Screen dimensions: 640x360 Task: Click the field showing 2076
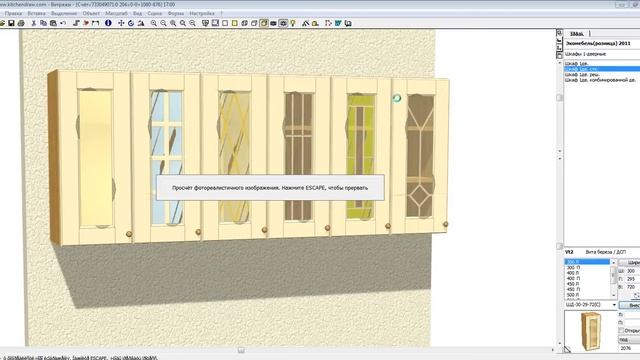(x=629, y=348)
